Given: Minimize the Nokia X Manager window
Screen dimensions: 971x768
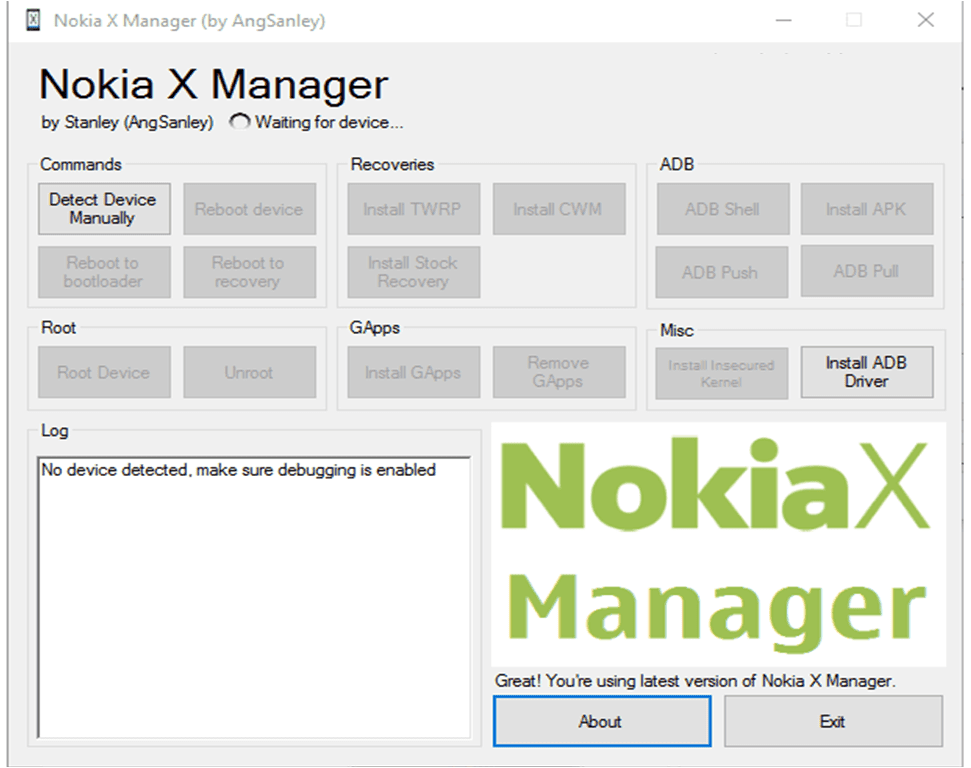Looking at the screenshot, I should pos(784,20).
